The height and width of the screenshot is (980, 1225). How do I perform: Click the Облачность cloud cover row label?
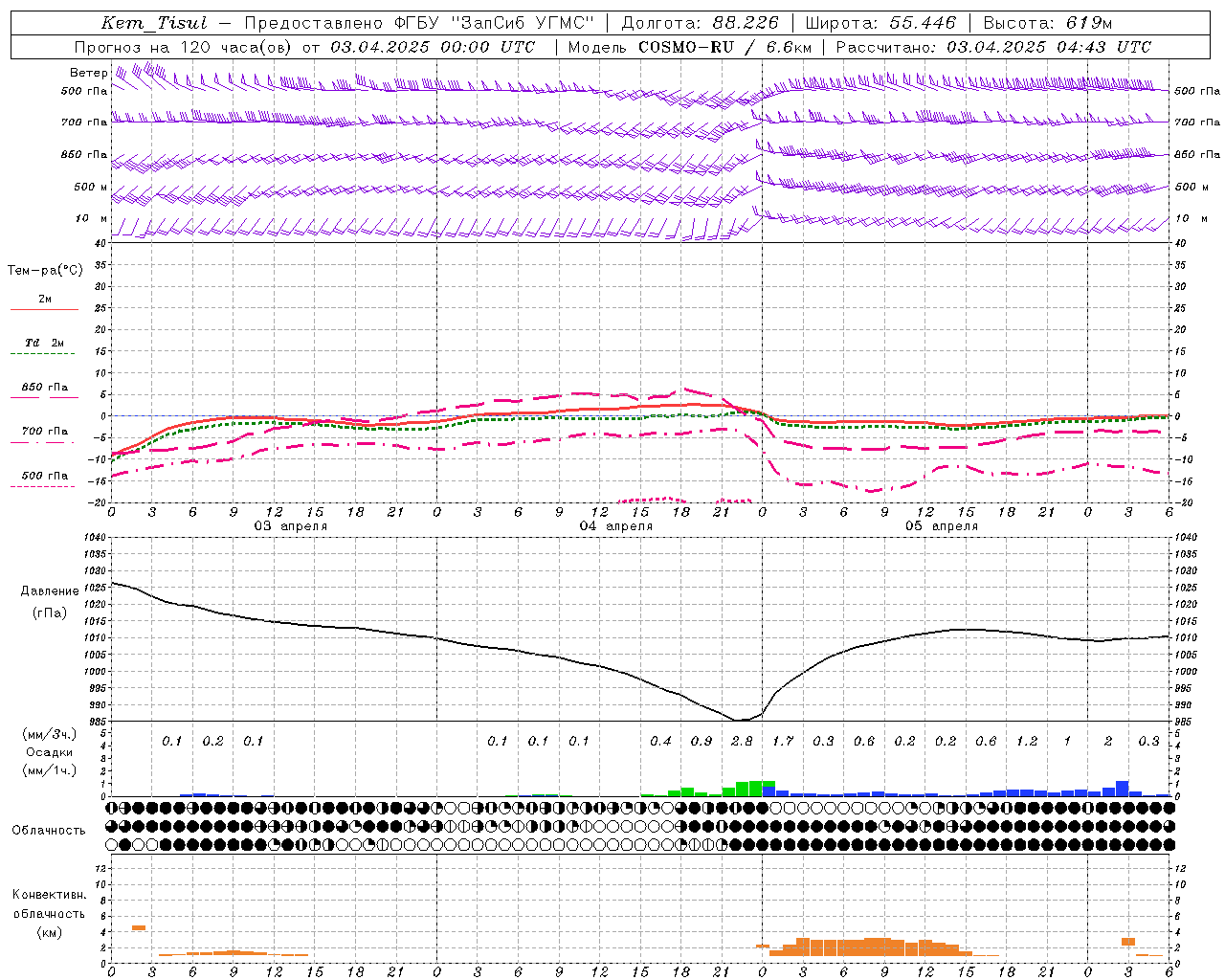click(49, 831)
